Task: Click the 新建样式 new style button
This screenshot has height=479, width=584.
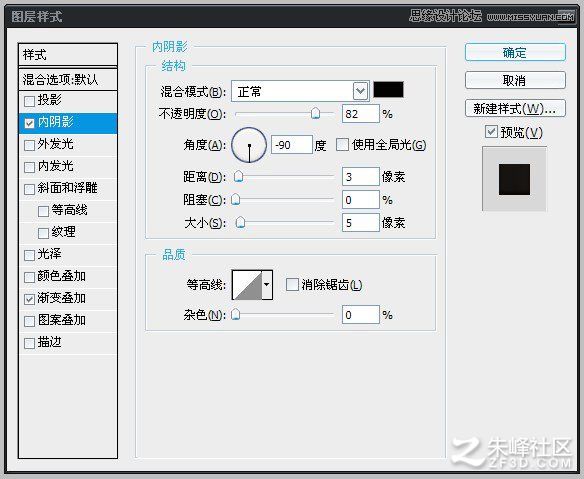Action: 515,108
